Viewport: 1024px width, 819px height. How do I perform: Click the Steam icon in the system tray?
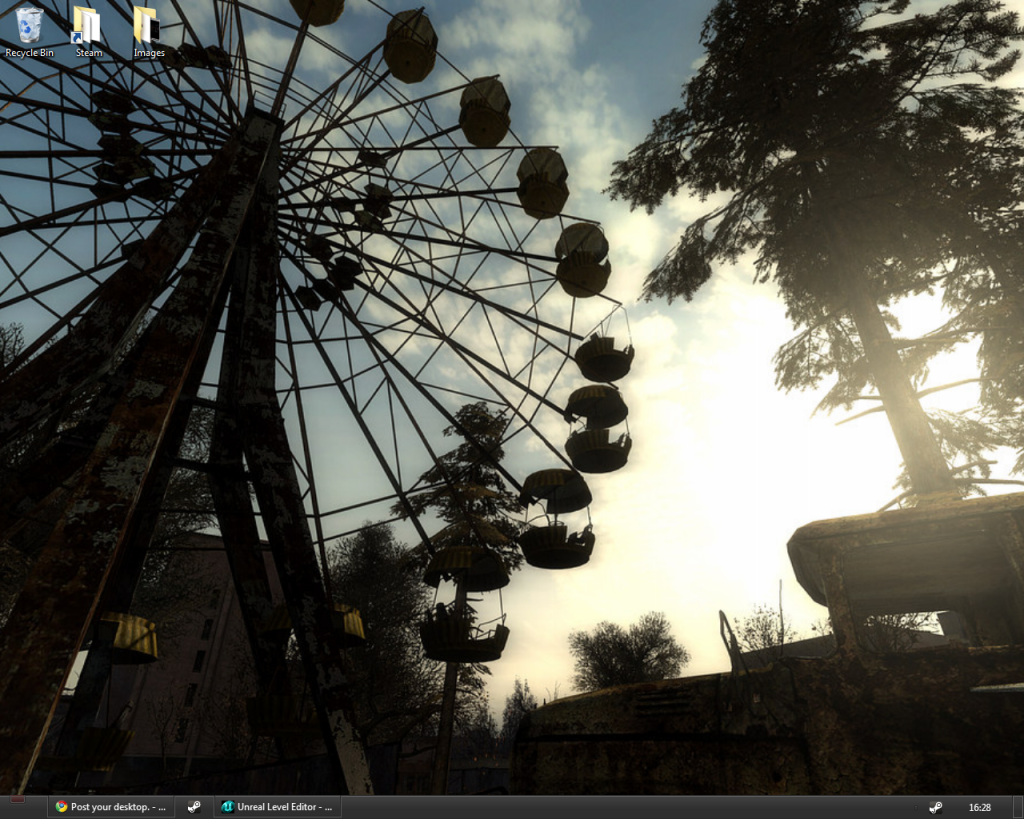[x=937, y=807]
